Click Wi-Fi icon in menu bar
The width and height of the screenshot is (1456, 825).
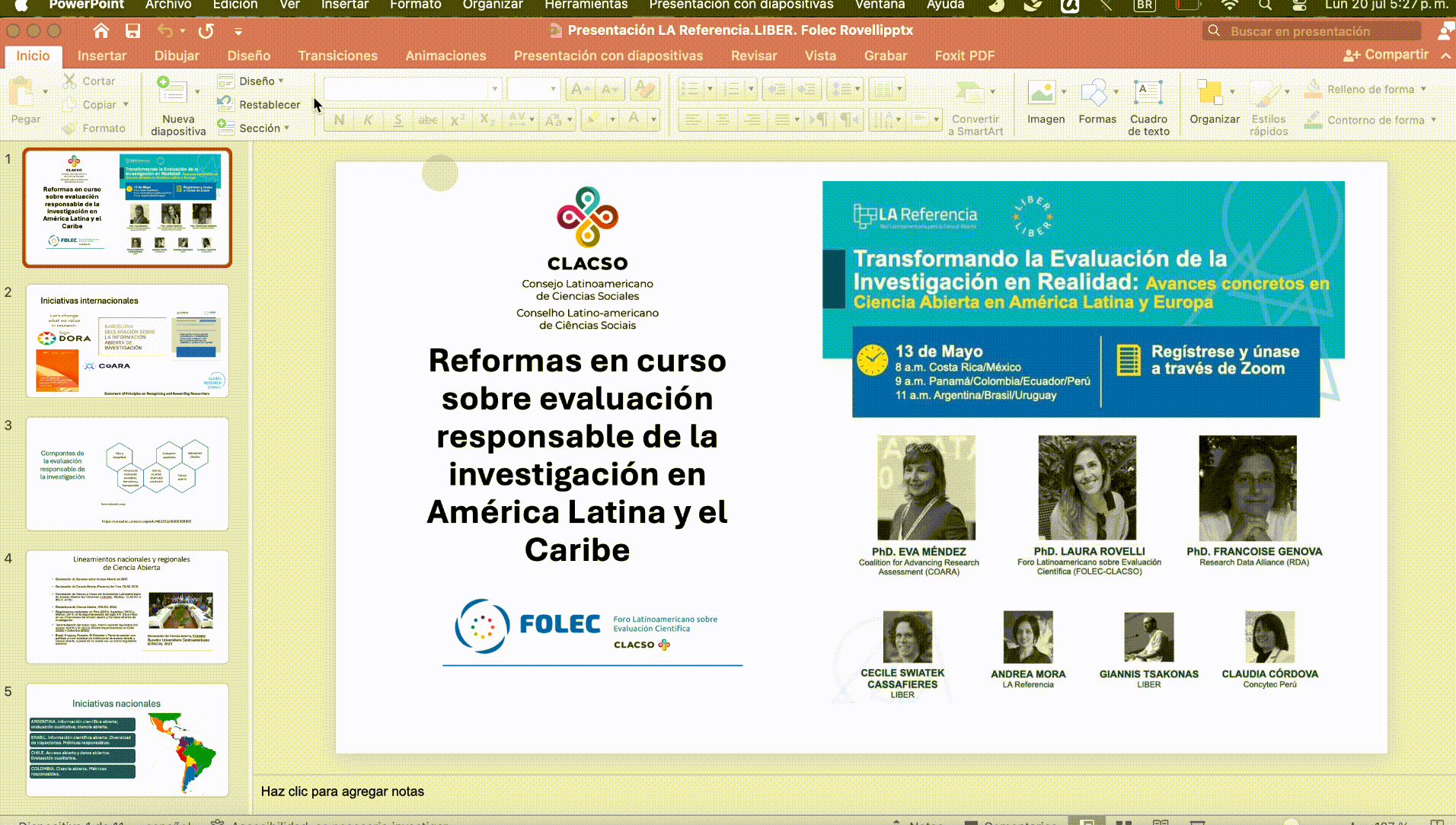click(x=1229, y=5)
